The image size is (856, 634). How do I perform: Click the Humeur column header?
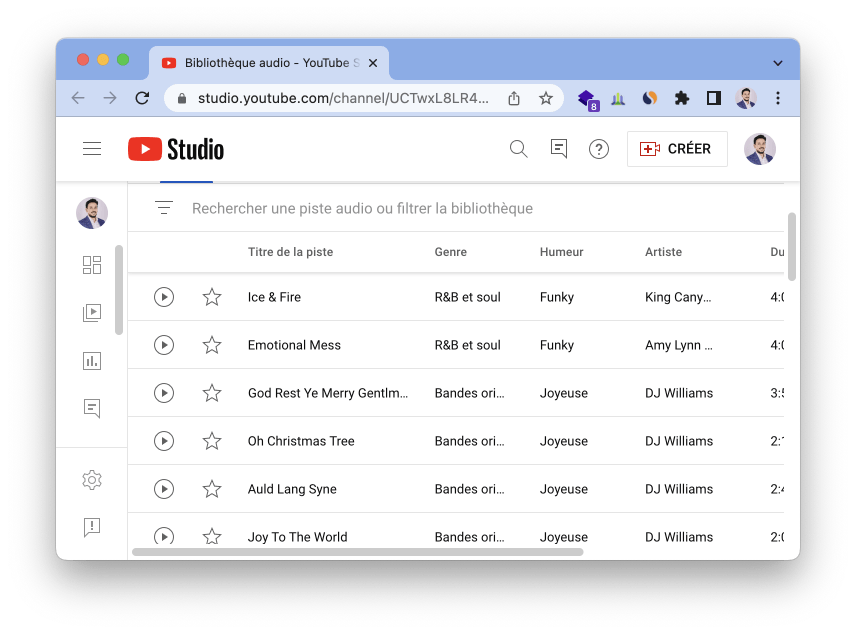tap(561, 252)
